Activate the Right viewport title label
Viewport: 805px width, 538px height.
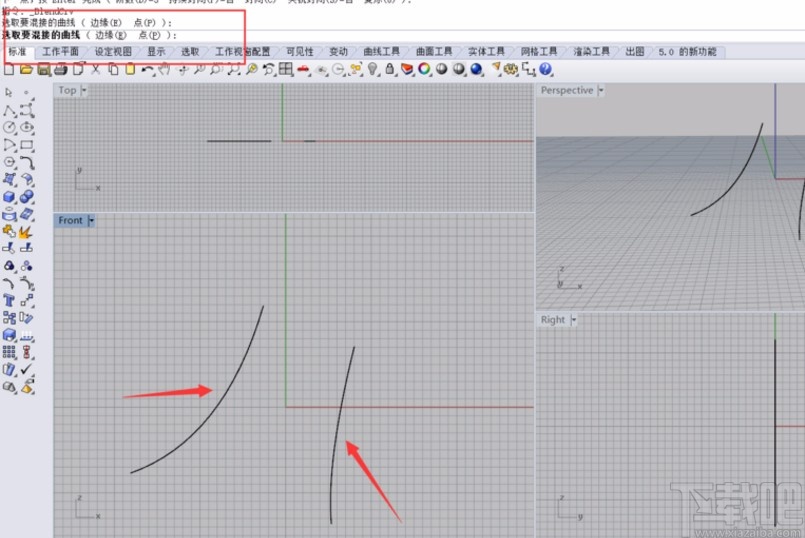point(552,320)
